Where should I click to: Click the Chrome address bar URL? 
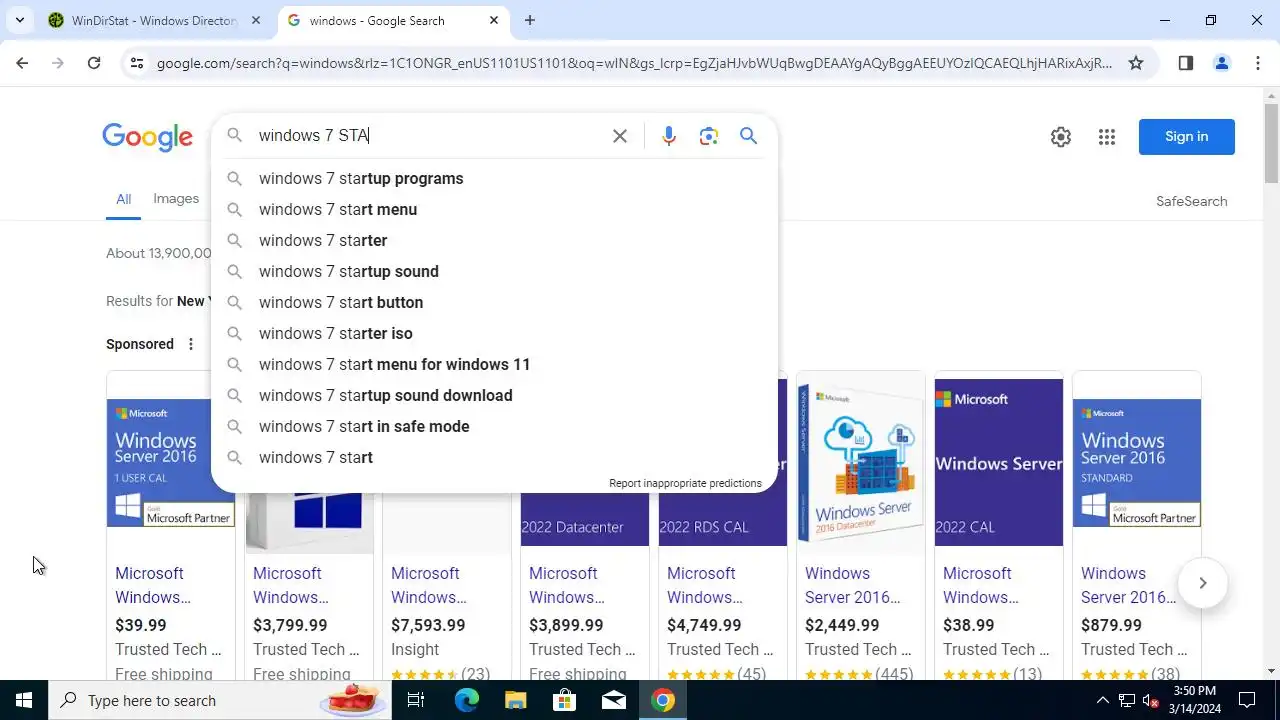click(634, 63)
